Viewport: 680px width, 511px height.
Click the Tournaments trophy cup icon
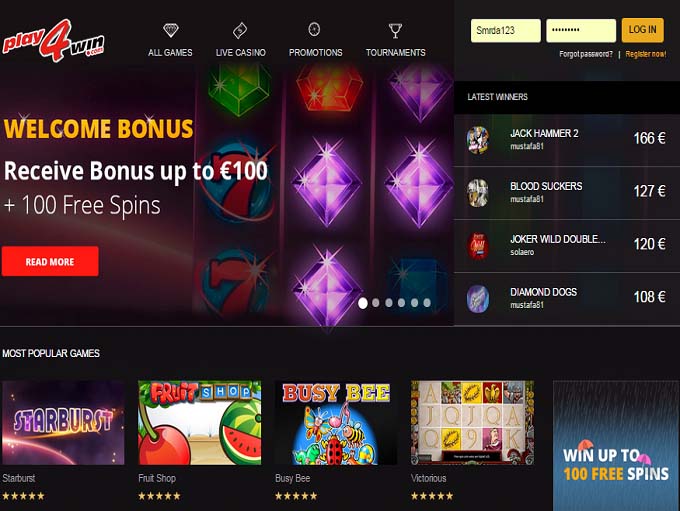(395, 31)
